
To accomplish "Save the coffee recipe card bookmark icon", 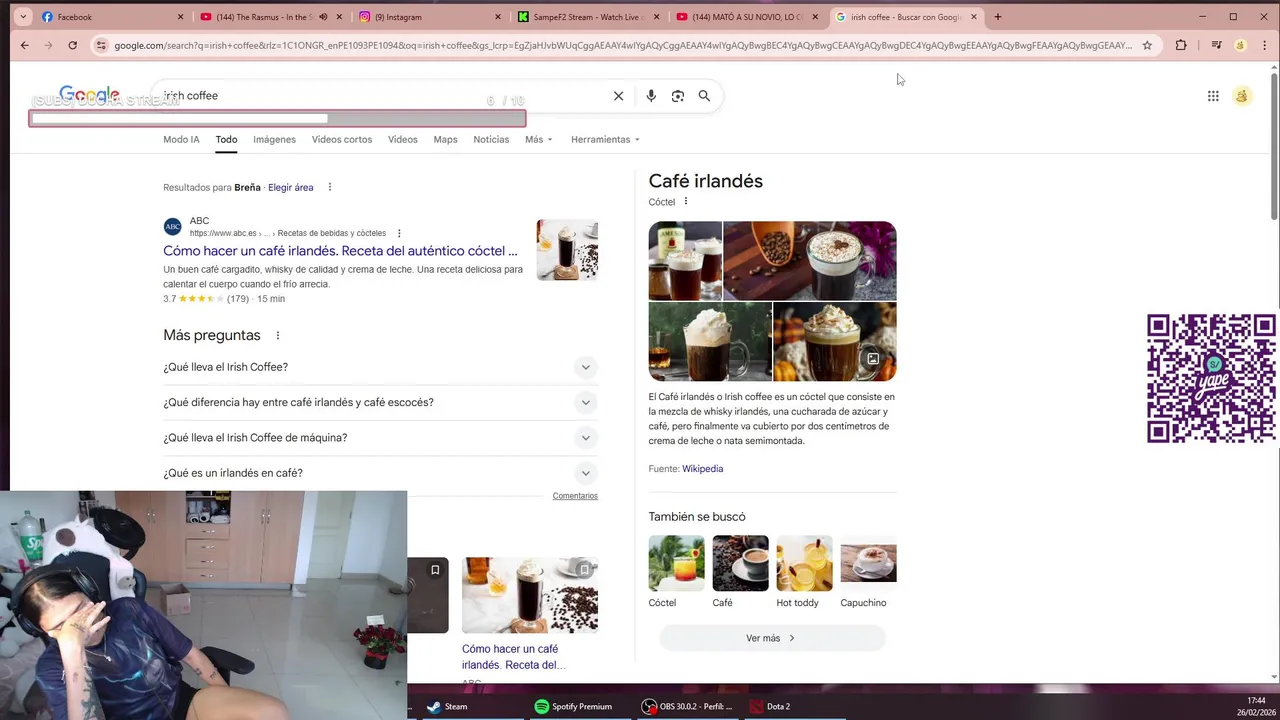I will tap(584, 570).
